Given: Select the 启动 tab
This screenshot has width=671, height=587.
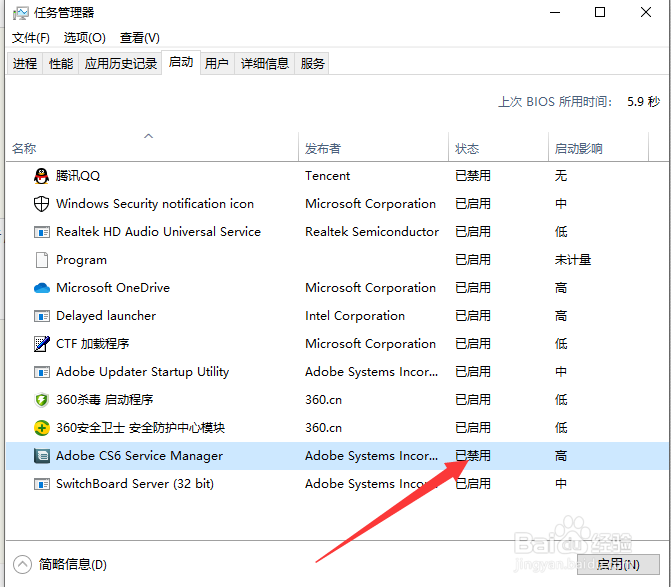Looking at the screenshot, I should point(181,62).
